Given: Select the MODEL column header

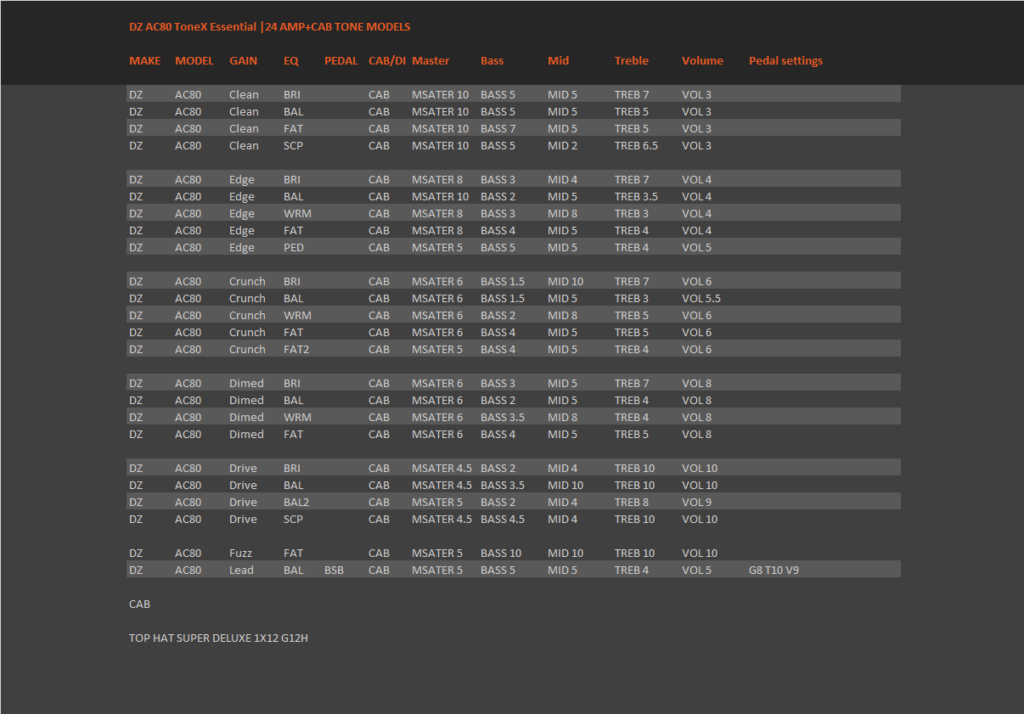Looking at the screenshot, I should point(194,61).
